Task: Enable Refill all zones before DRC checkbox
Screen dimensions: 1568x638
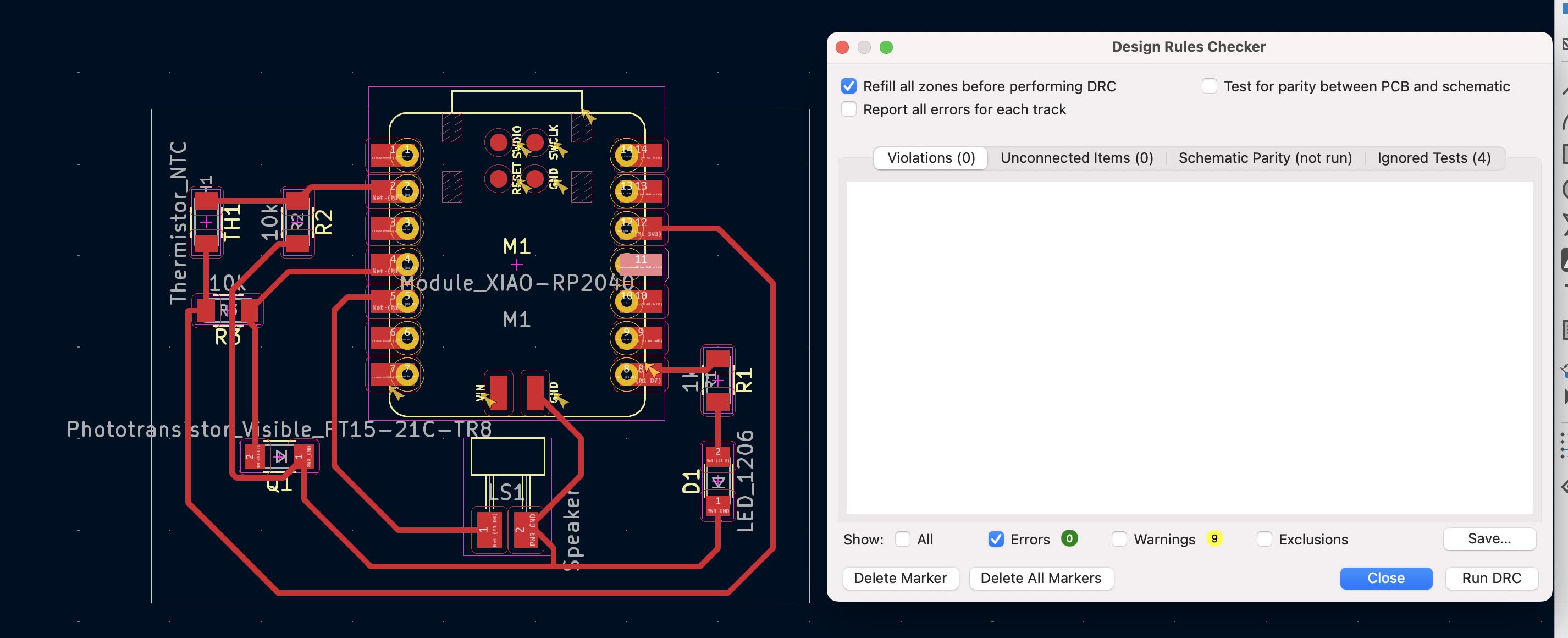Action: click(848, 86)
